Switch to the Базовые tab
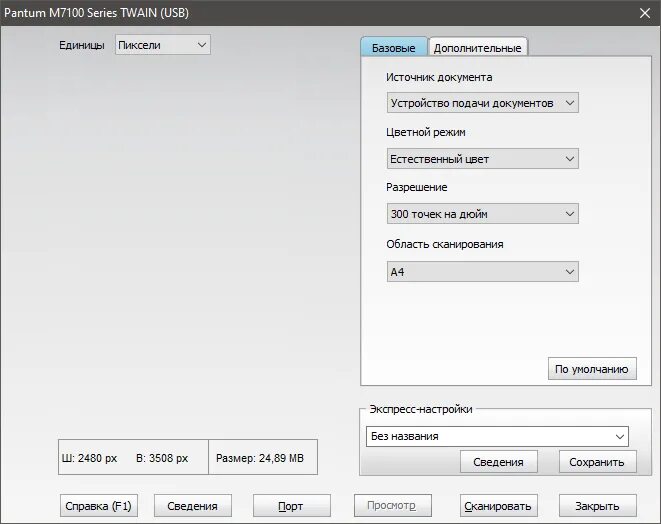Viewport: 661px width, 524px height. point(394,48)
